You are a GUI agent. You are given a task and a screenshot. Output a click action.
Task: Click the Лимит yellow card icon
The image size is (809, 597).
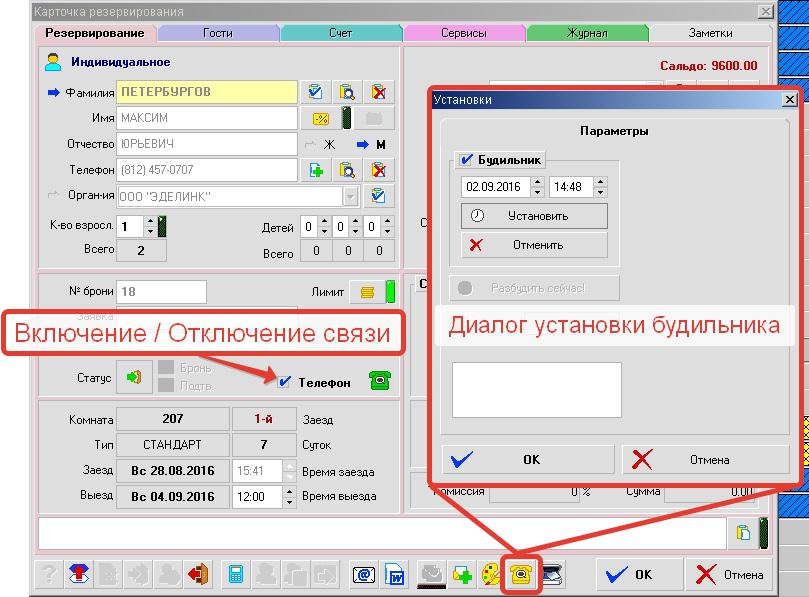pos(367,292)
